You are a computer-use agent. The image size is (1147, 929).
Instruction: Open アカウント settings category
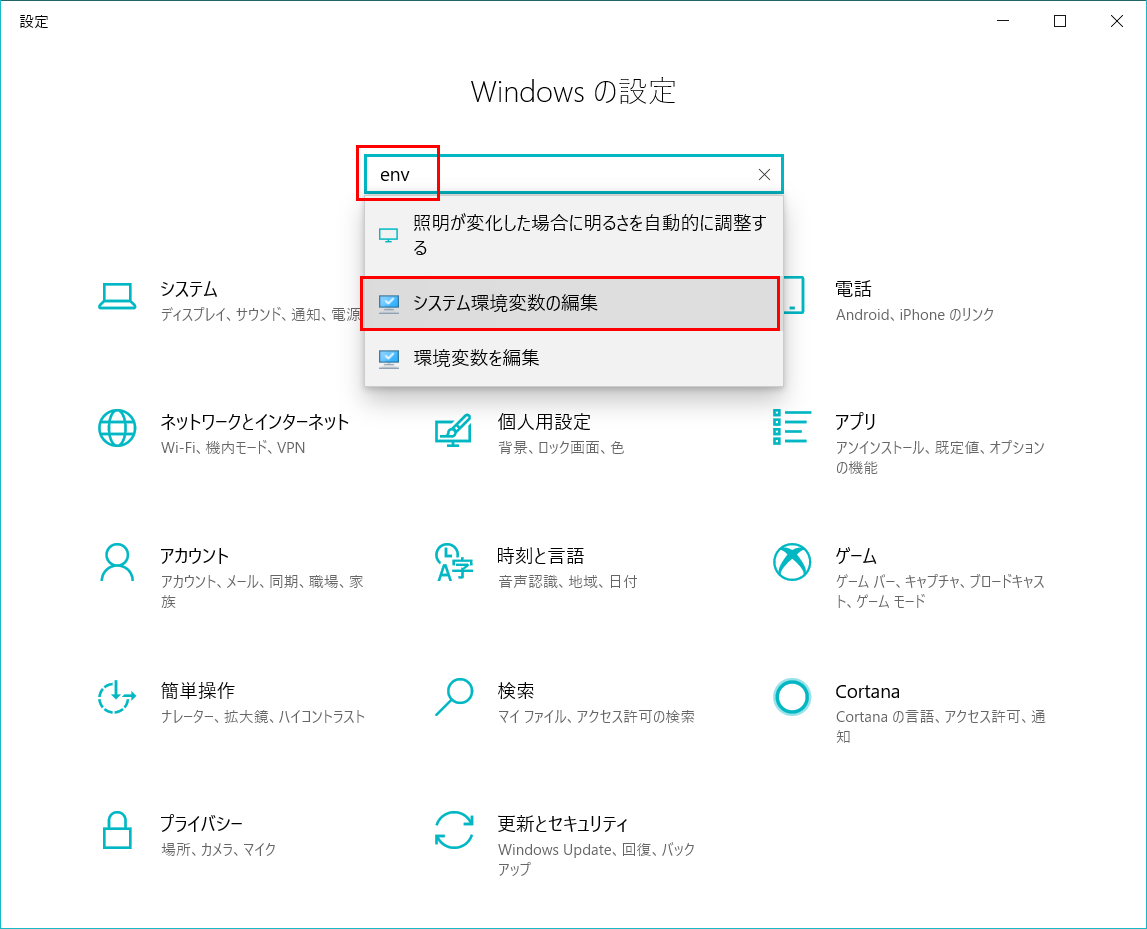tap(195, 556)
